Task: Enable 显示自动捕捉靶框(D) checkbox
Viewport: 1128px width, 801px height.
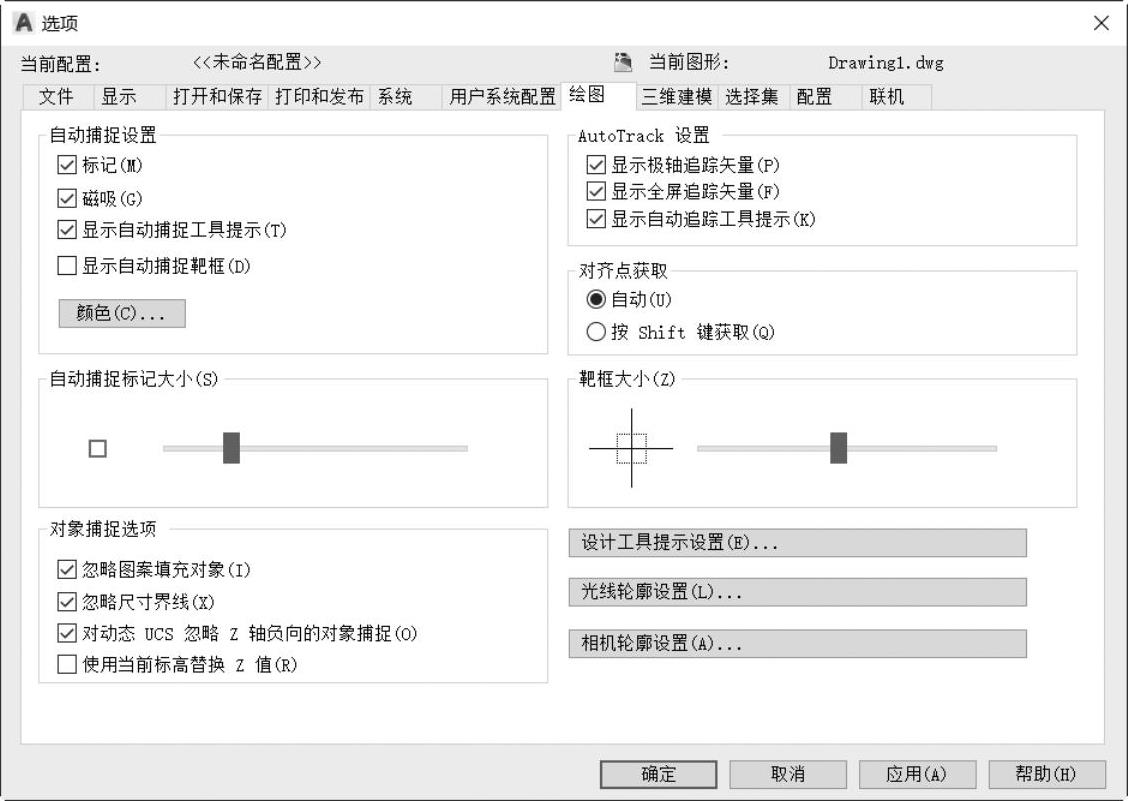Action: point(67,266)
